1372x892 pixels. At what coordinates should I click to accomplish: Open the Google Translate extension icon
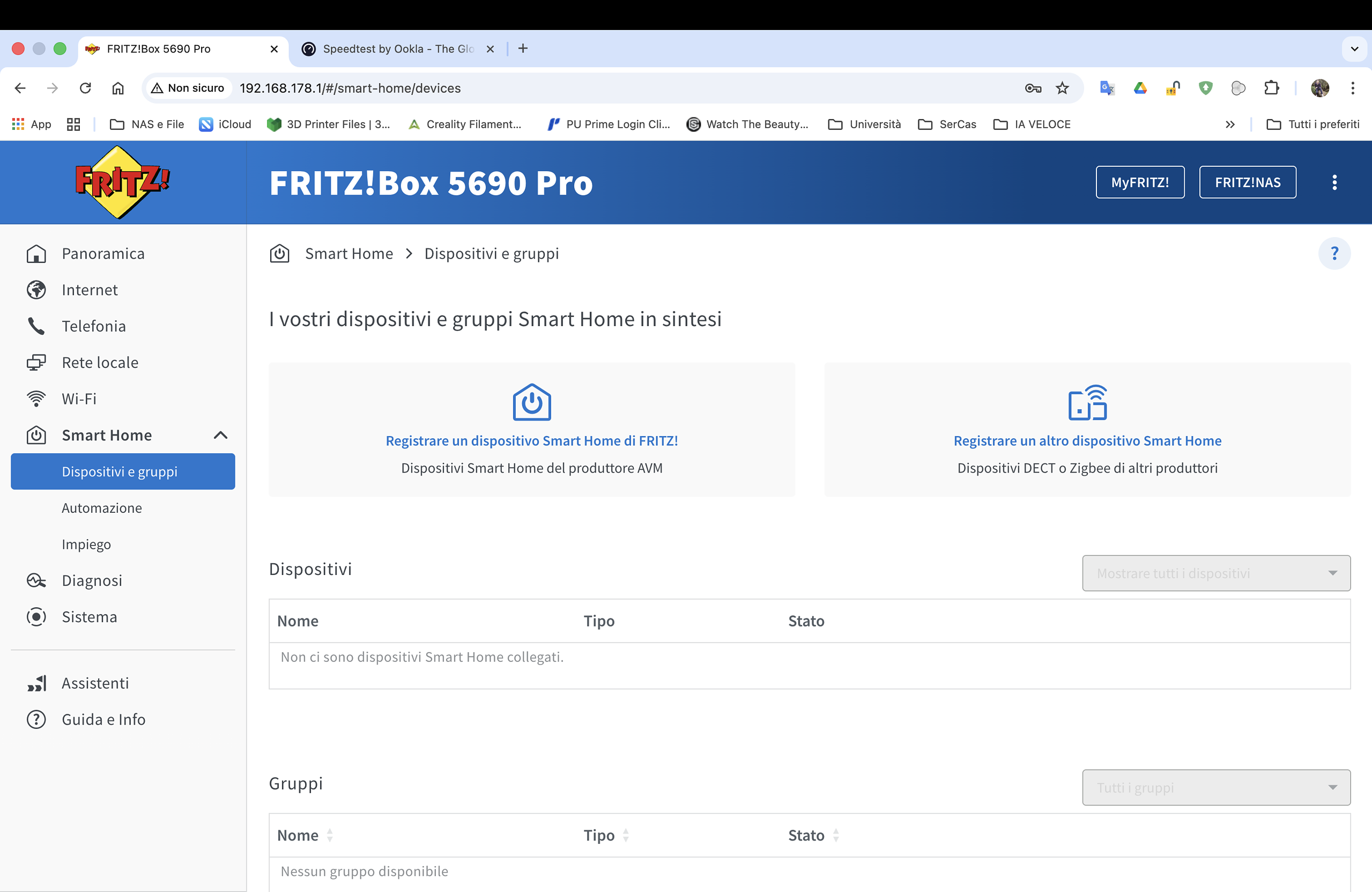tap(1107, 88)
